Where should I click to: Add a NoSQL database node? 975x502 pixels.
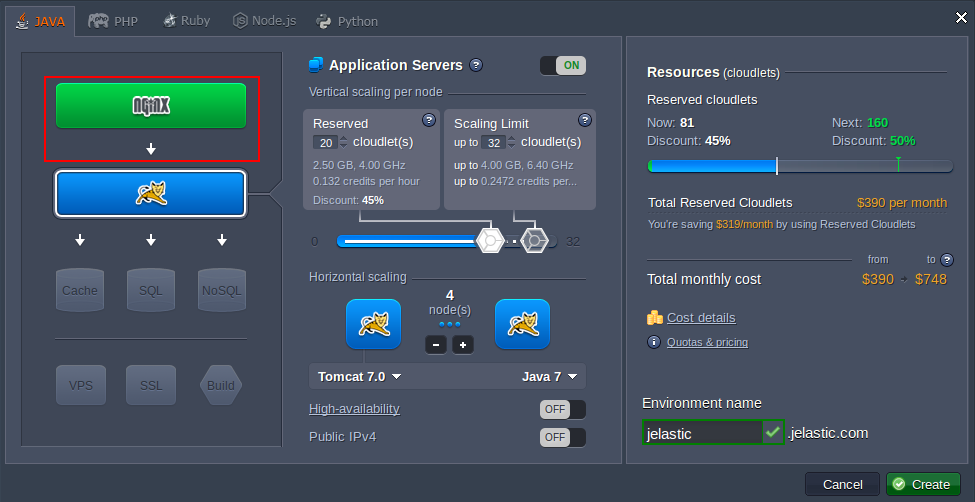(221, 290)
